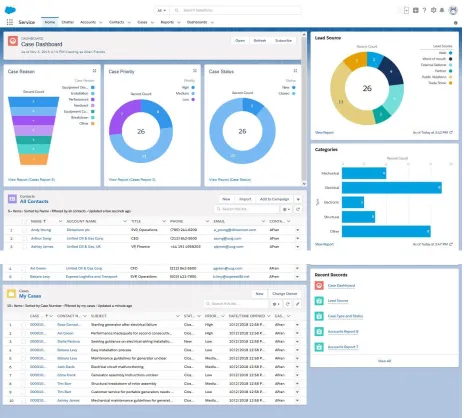Click the user avatar profile icon
The image size is (464, 418).
453,10
